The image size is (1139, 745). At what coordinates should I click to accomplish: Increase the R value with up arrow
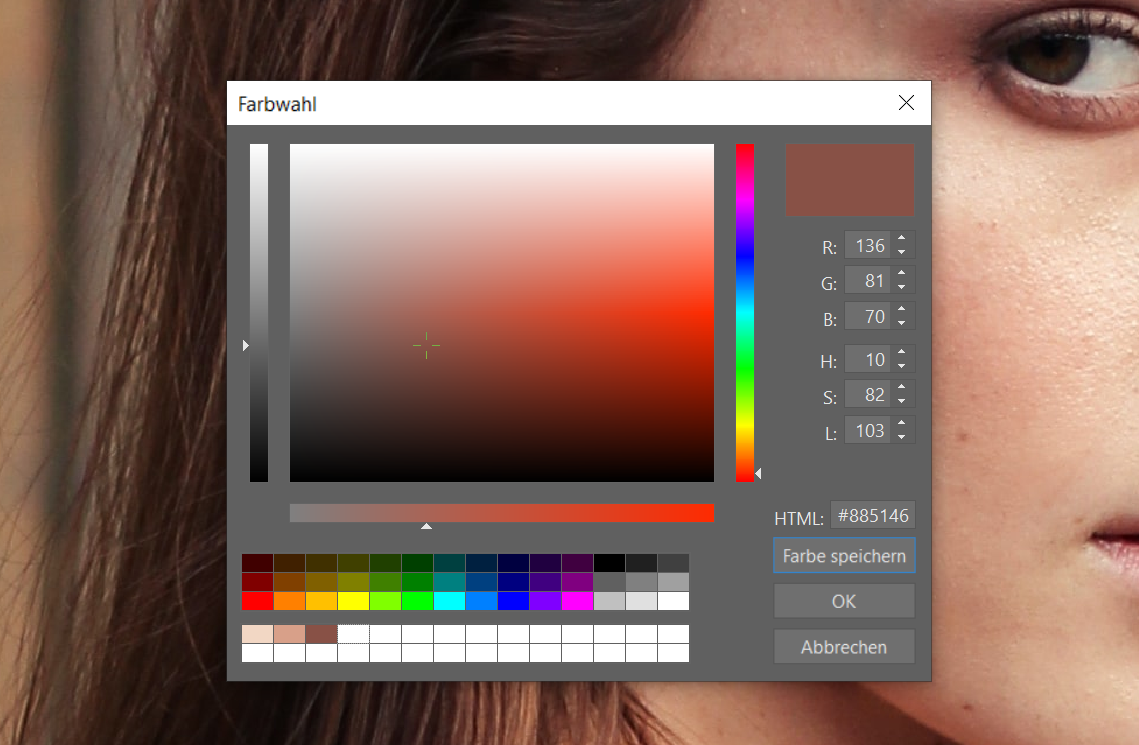pyautogui.click(x=902, y=239)
